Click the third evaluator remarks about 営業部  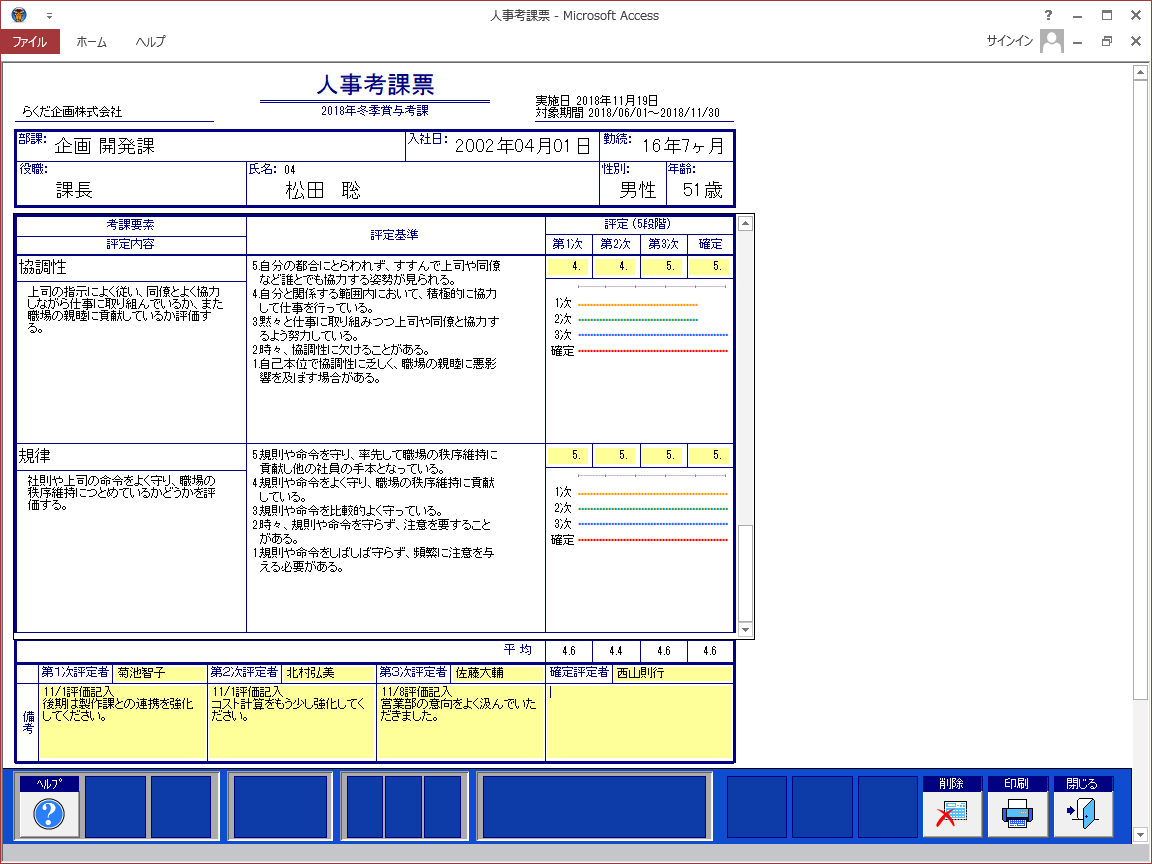461,721
